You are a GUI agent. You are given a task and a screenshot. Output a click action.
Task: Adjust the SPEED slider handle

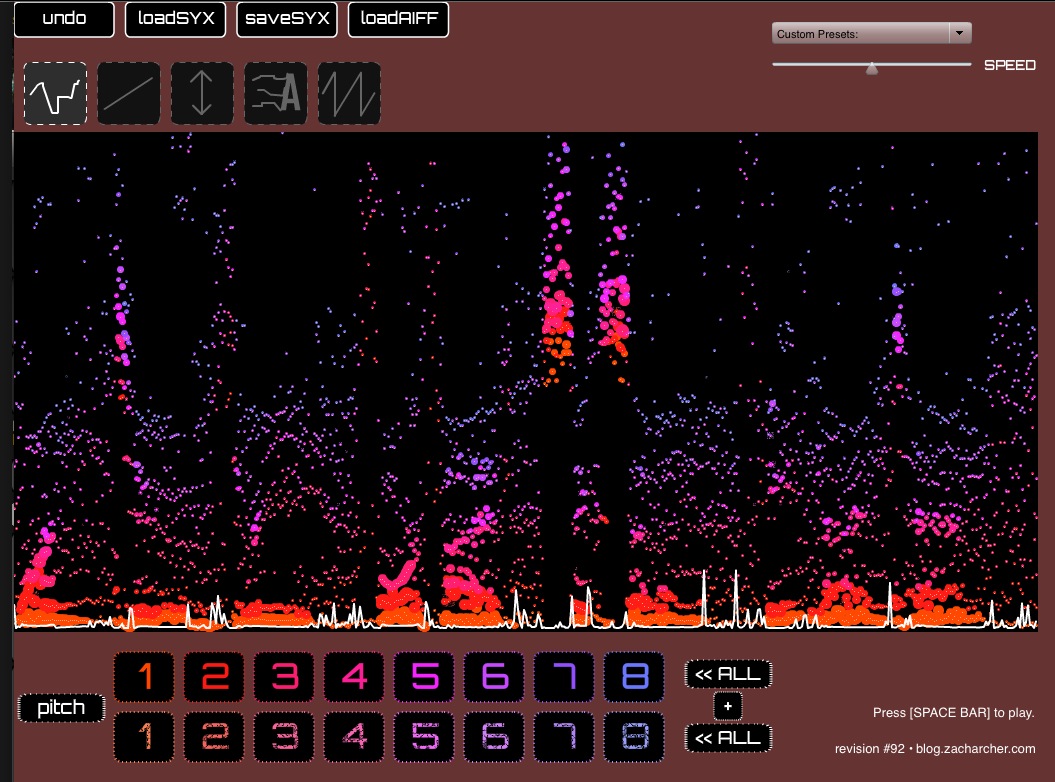871,67
